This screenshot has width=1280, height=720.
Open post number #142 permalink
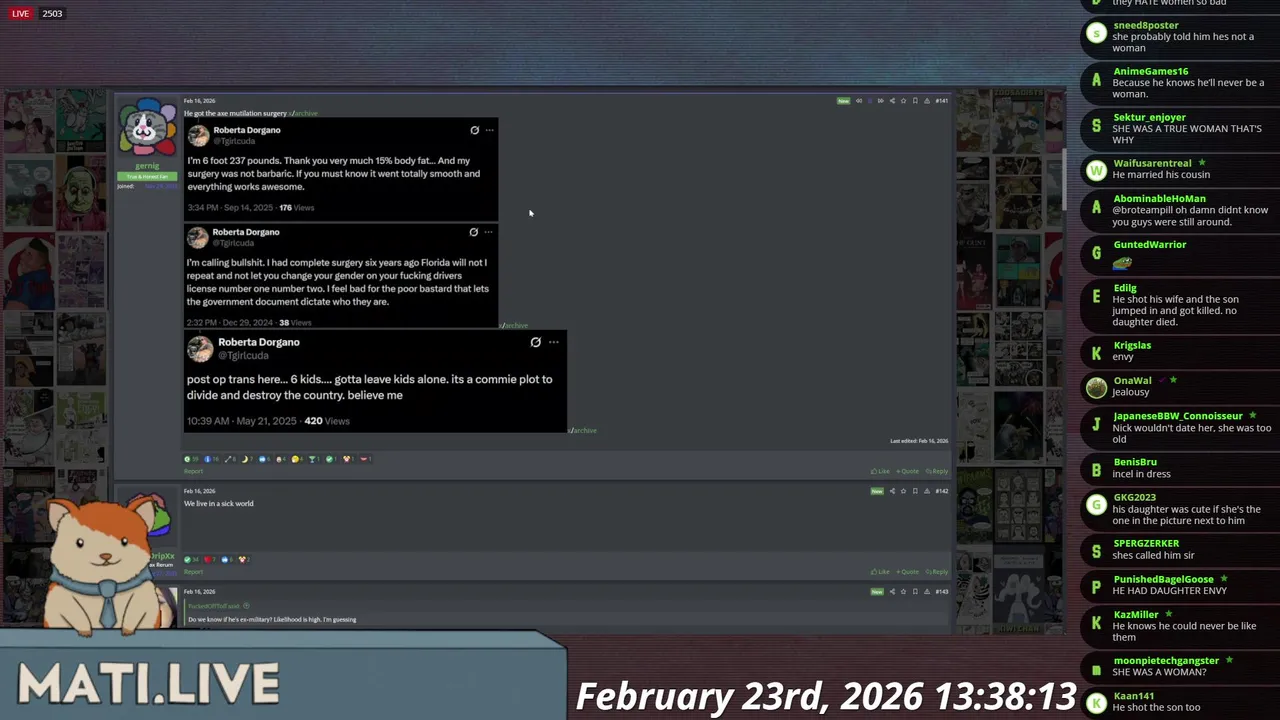[x=942, y=491]
